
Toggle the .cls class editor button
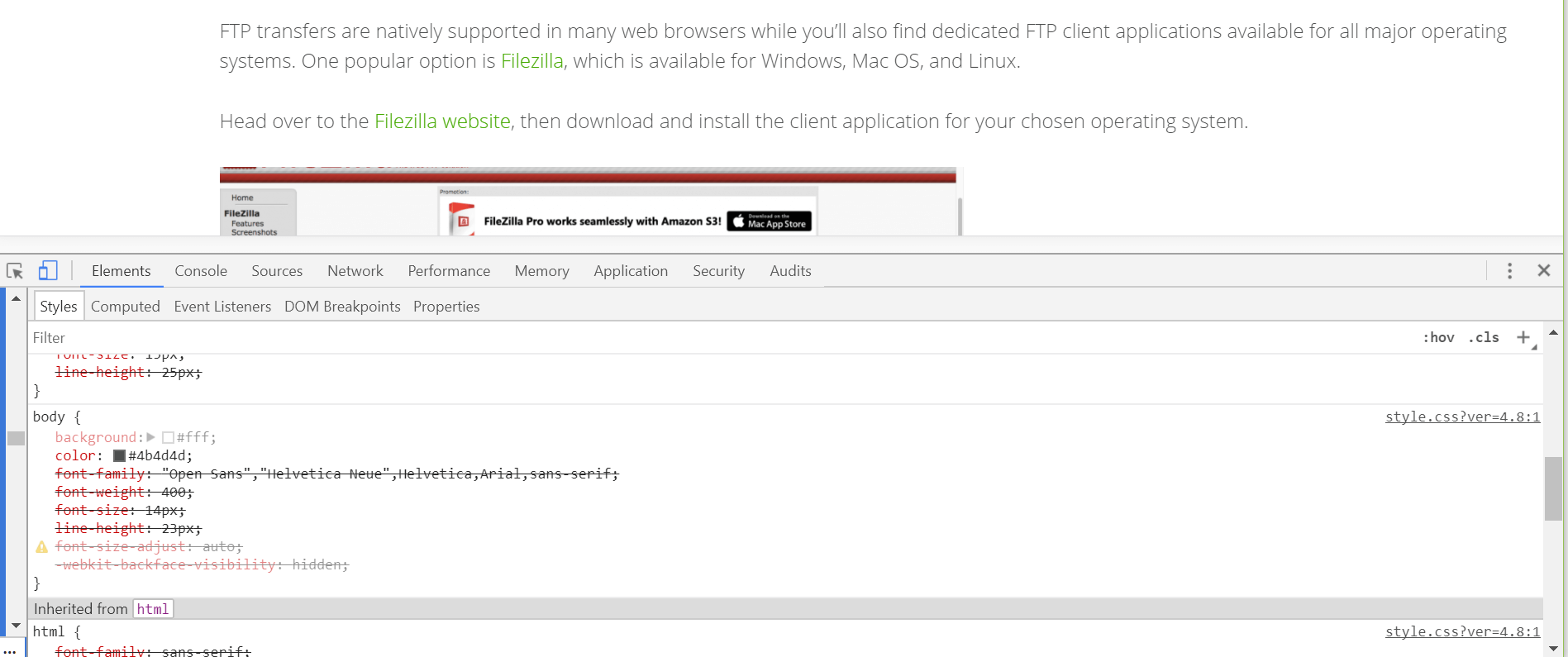click(x=1484, y=337)
